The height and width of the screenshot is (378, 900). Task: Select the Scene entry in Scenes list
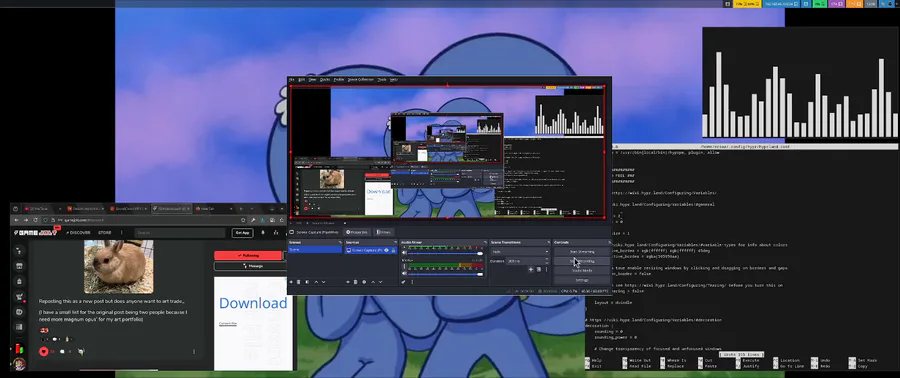(x=315, y=250)
